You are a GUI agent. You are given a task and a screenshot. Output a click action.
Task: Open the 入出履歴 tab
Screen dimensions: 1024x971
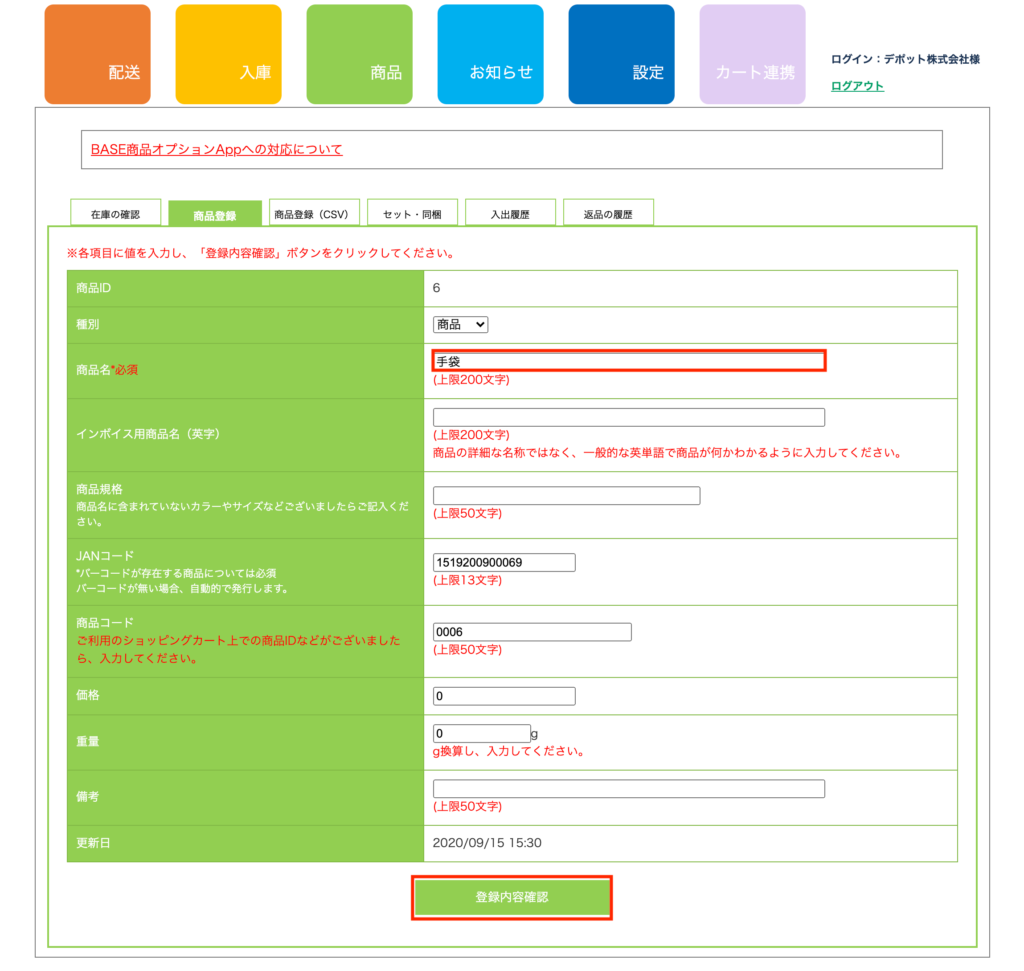[510, 214]
